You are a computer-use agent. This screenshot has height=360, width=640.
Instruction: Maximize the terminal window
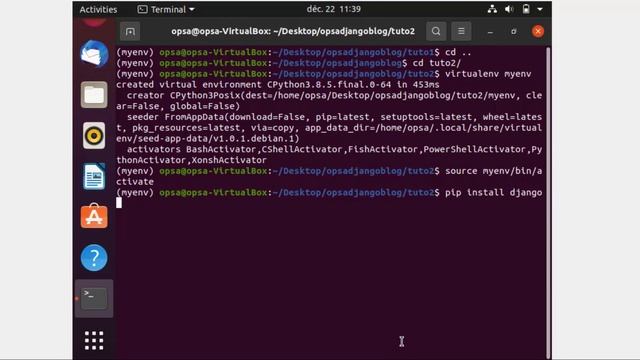(x=514, y=31)
